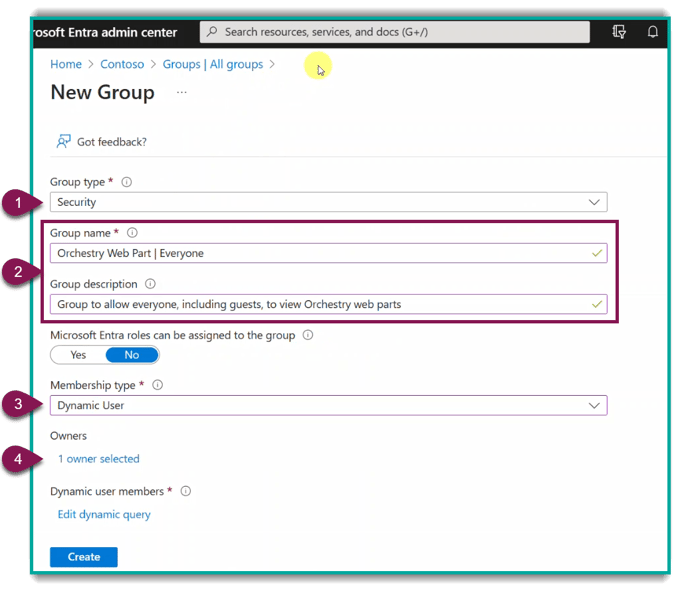688x591 pixels.
Task: Click info icon next to Group description
Action: pos(151,284)
